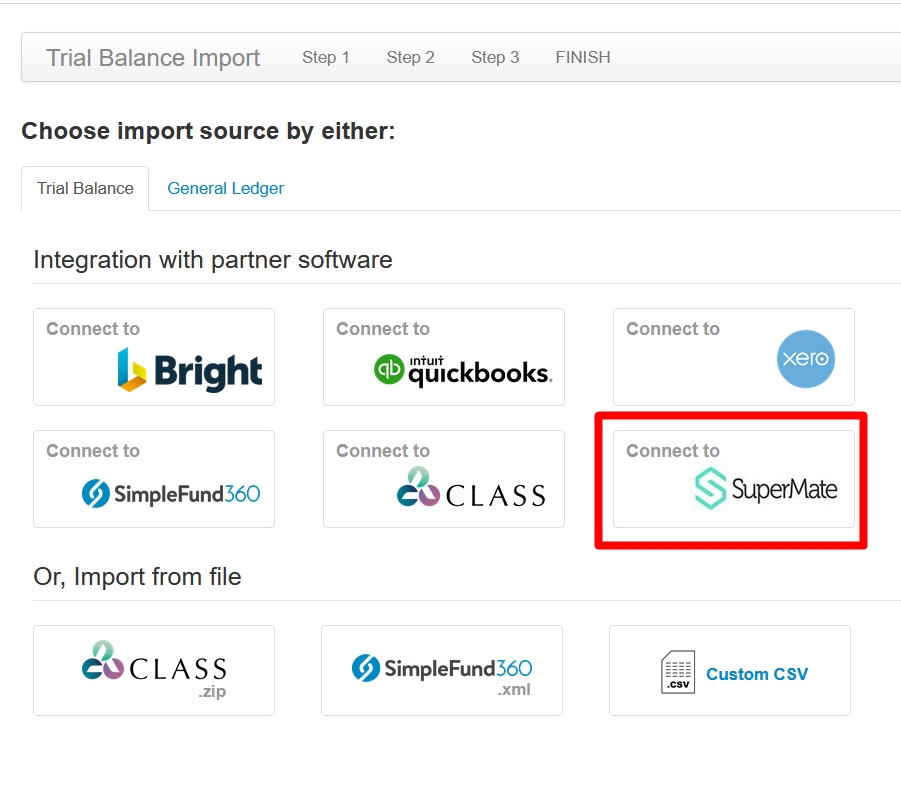Jump to FINISH step

583,57
